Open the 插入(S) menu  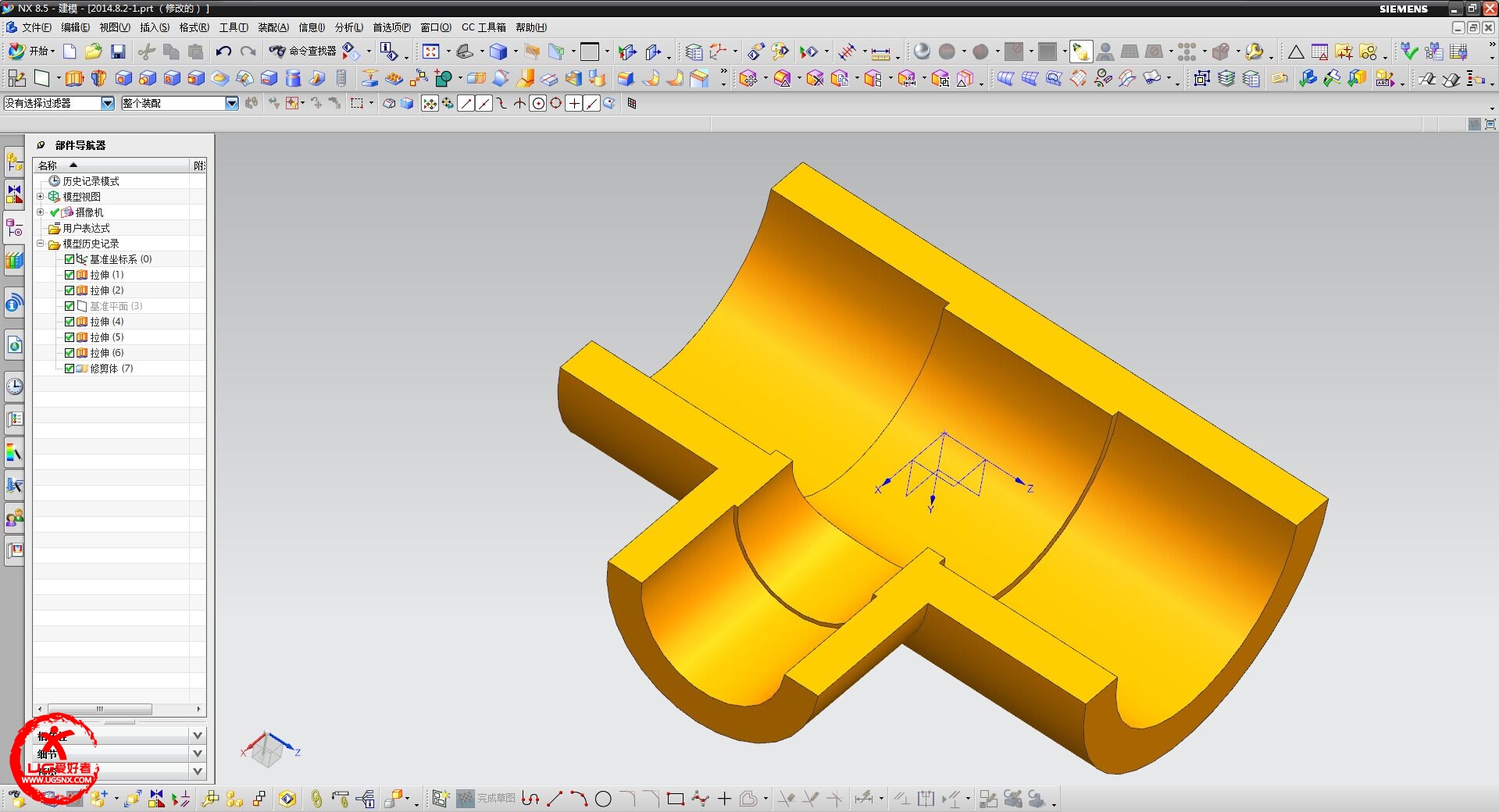click(x=155, y=27)
